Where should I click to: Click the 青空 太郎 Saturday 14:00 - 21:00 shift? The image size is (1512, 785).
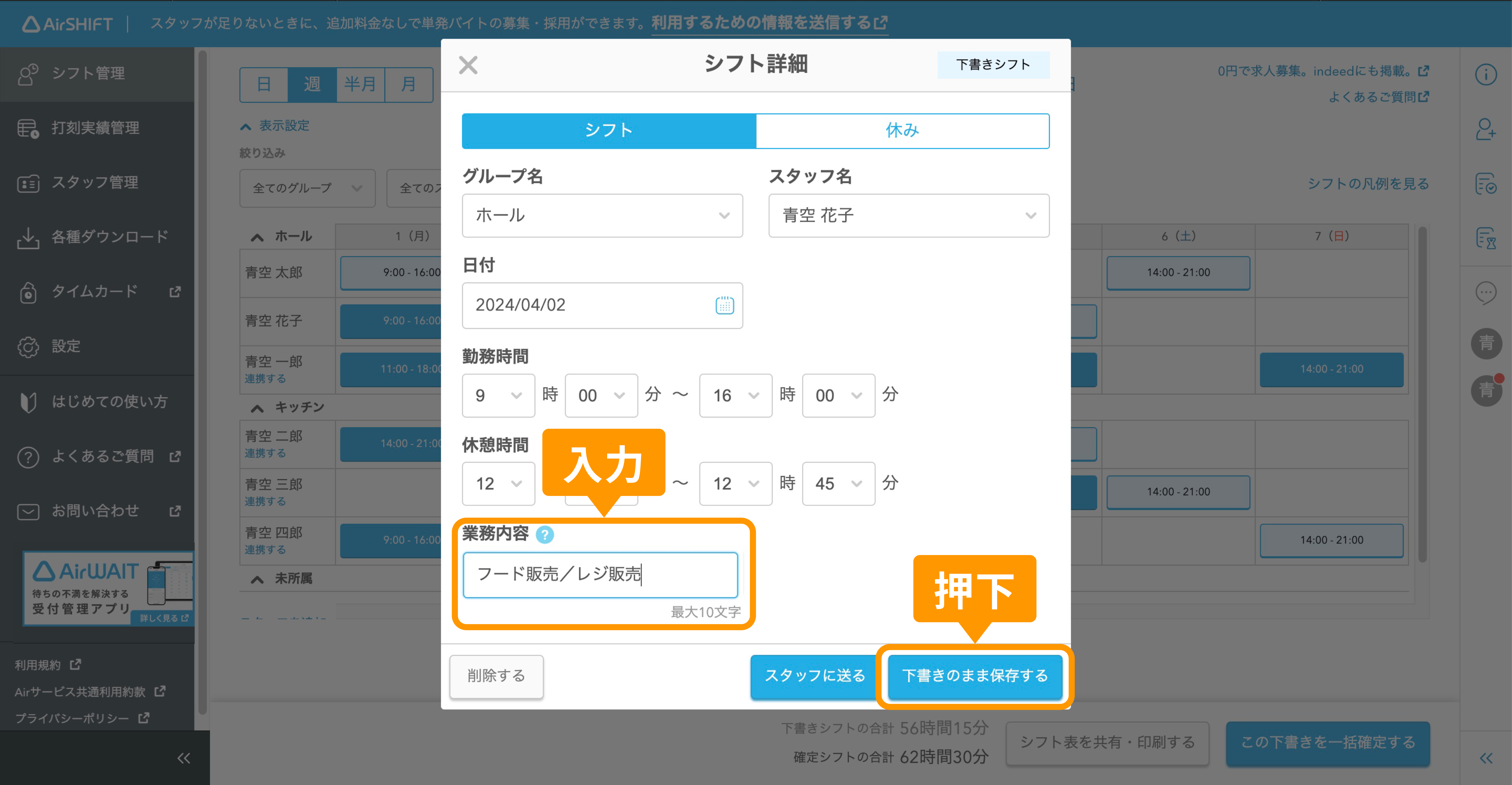pyautogui.click(x=1178, y=273)
